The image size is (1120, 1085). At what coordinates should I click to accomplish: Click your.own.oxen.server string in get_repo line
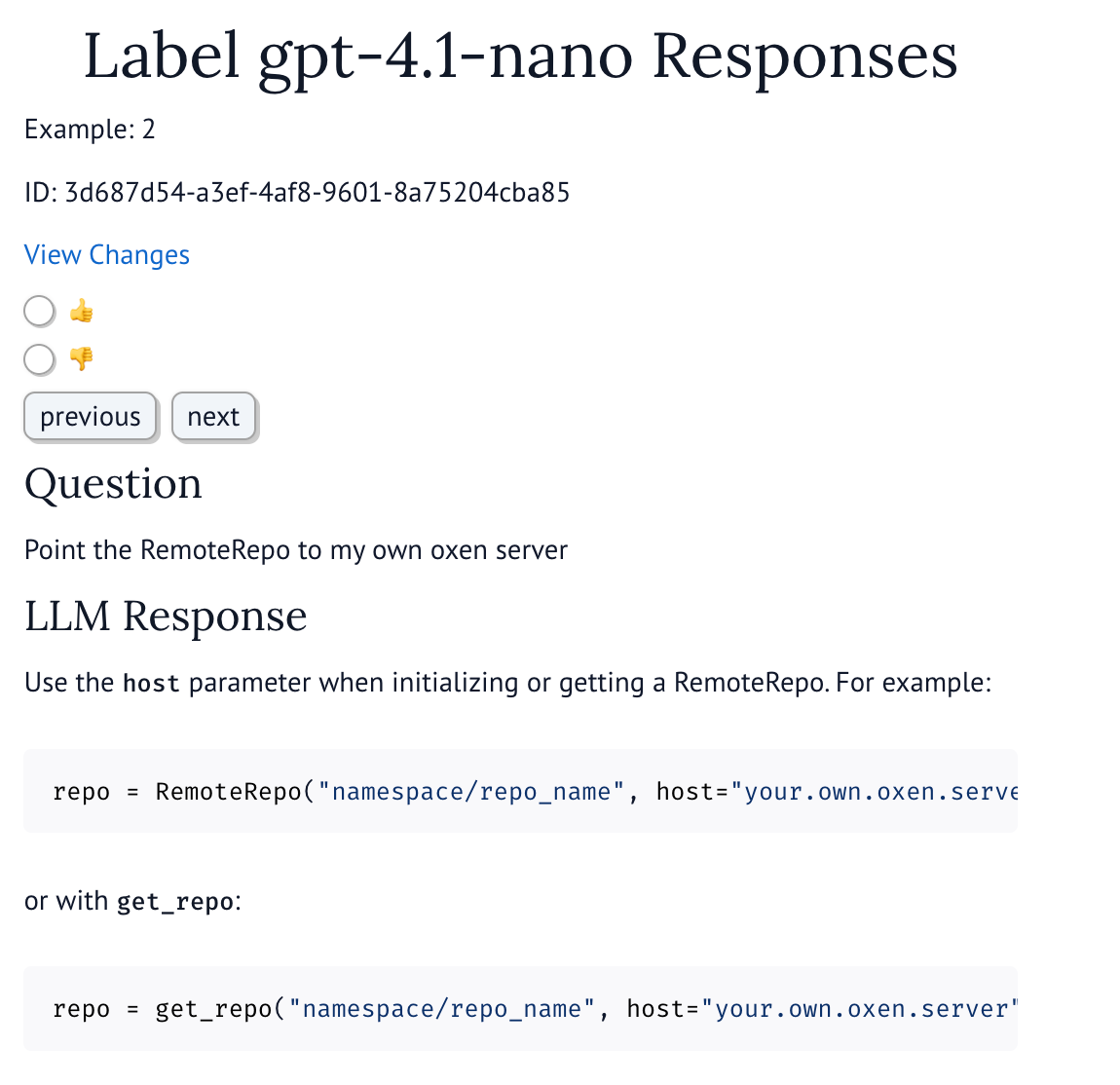(x=859, y=1009)
